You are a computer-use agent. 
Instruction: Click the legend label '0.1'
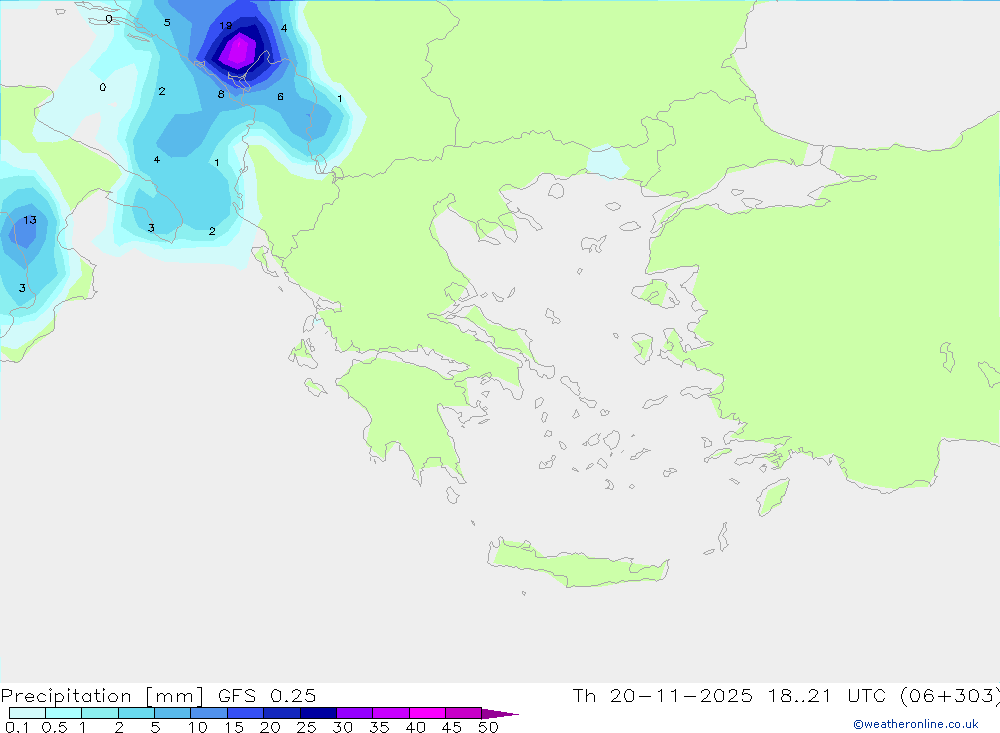[x=17, y=727]
